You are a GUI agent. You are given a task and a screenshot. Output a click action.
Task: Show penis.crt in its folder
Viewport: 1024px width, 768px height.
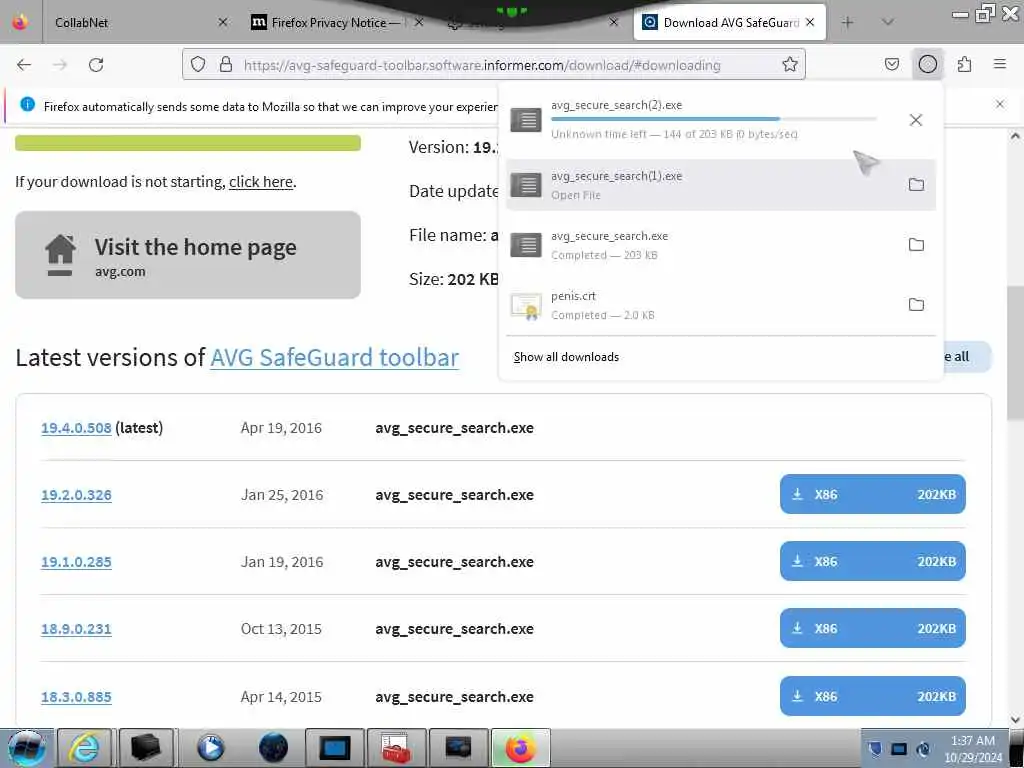tap(916, 305)
